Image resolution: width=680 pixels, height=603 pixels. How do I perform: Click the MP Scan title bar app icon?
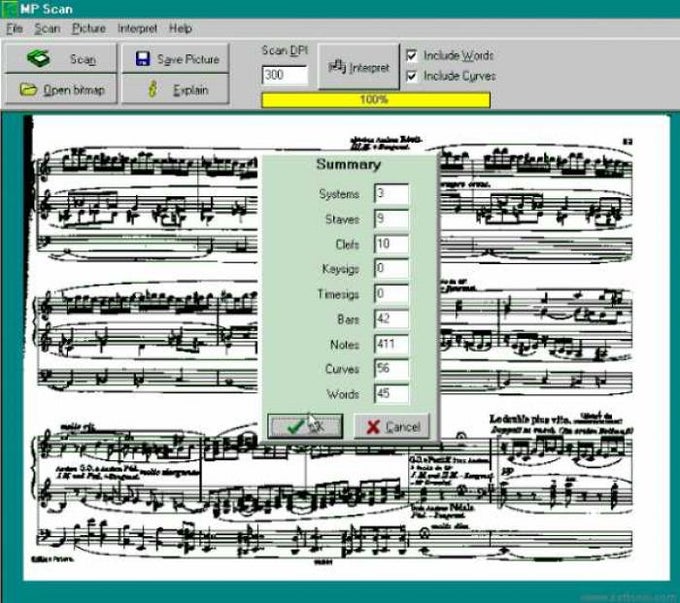9,9
